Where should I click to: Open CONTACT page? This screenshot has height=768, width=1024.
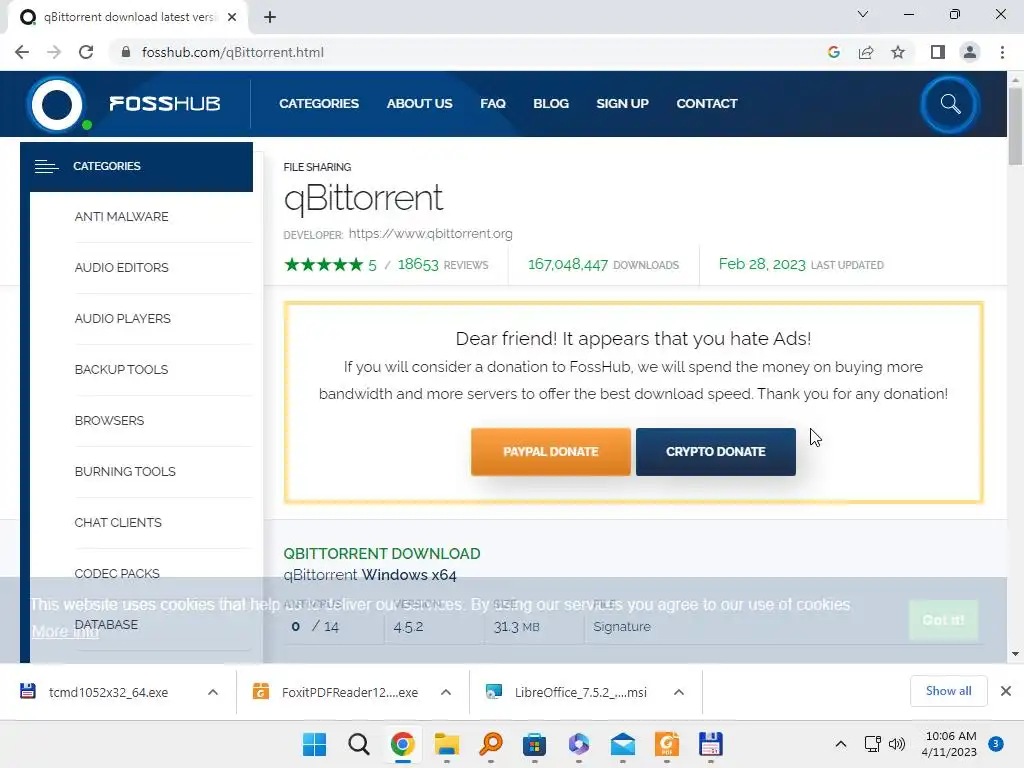point(707,104)
